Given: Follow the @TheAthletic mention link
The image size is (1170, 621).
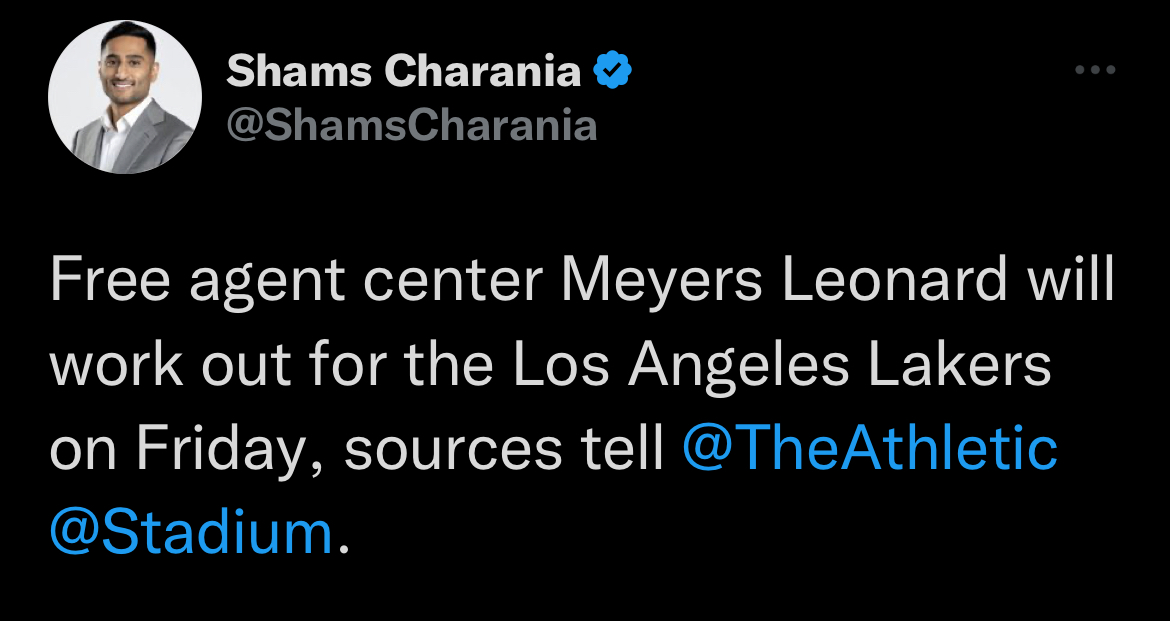Looking at the screenshot, I should coord(870,449).
